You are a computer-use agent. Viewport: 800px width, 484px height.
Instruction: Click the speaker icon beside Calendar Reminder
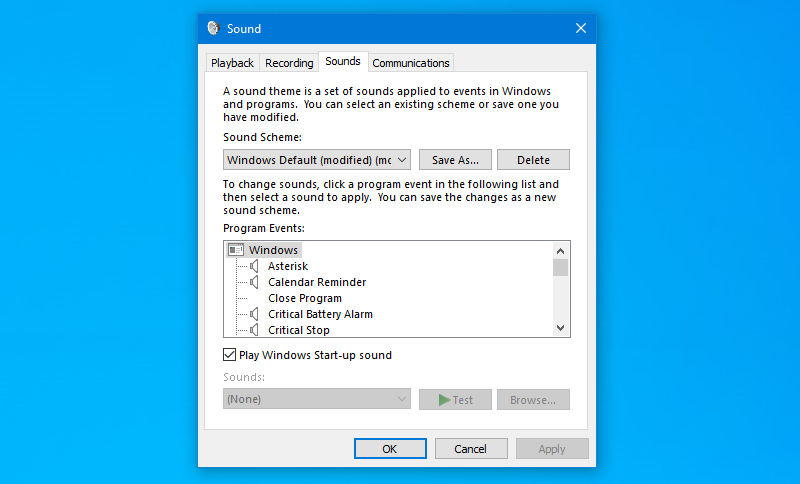tap(254, 282)
